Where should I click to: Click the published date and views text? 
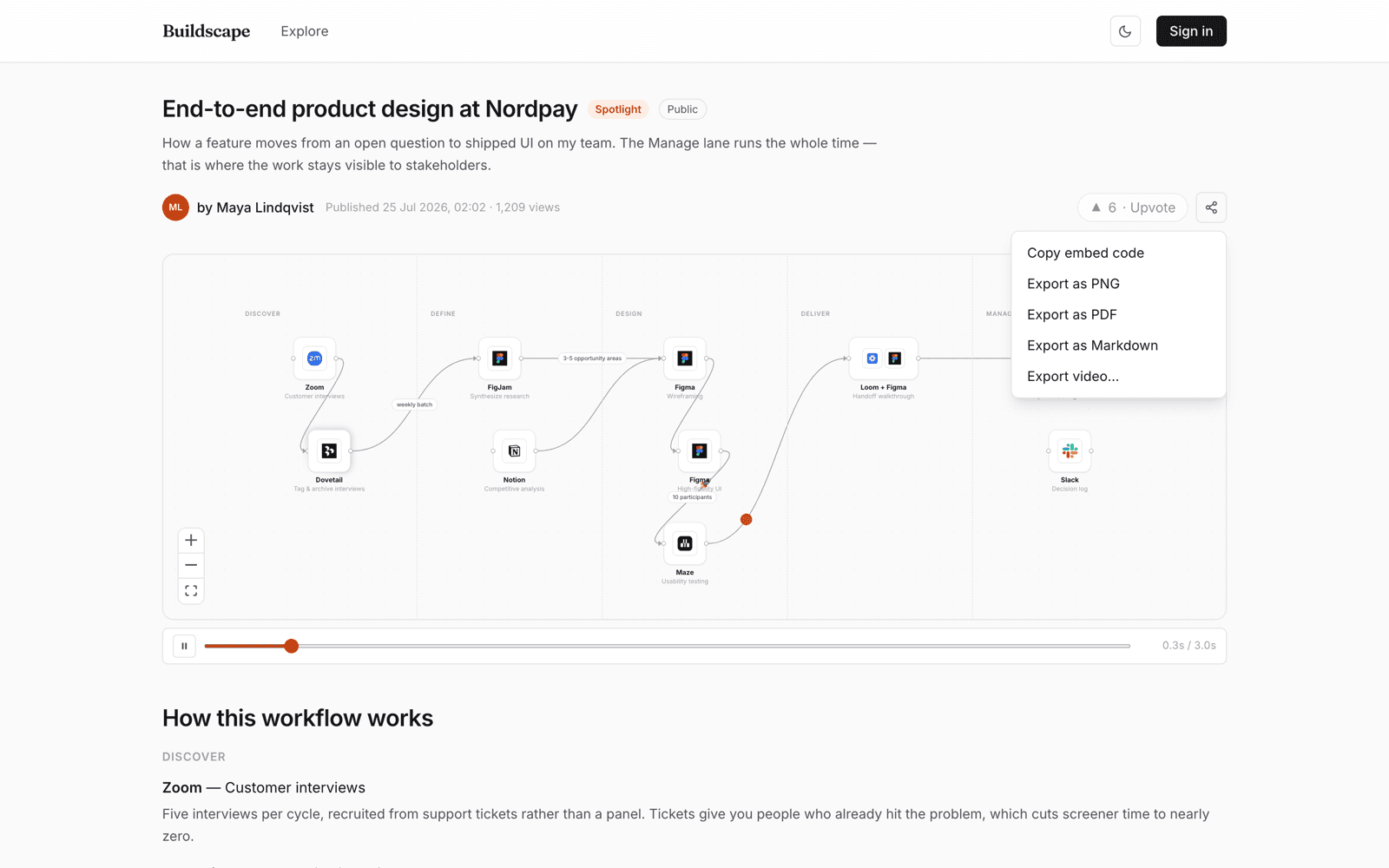click(443, 207)
